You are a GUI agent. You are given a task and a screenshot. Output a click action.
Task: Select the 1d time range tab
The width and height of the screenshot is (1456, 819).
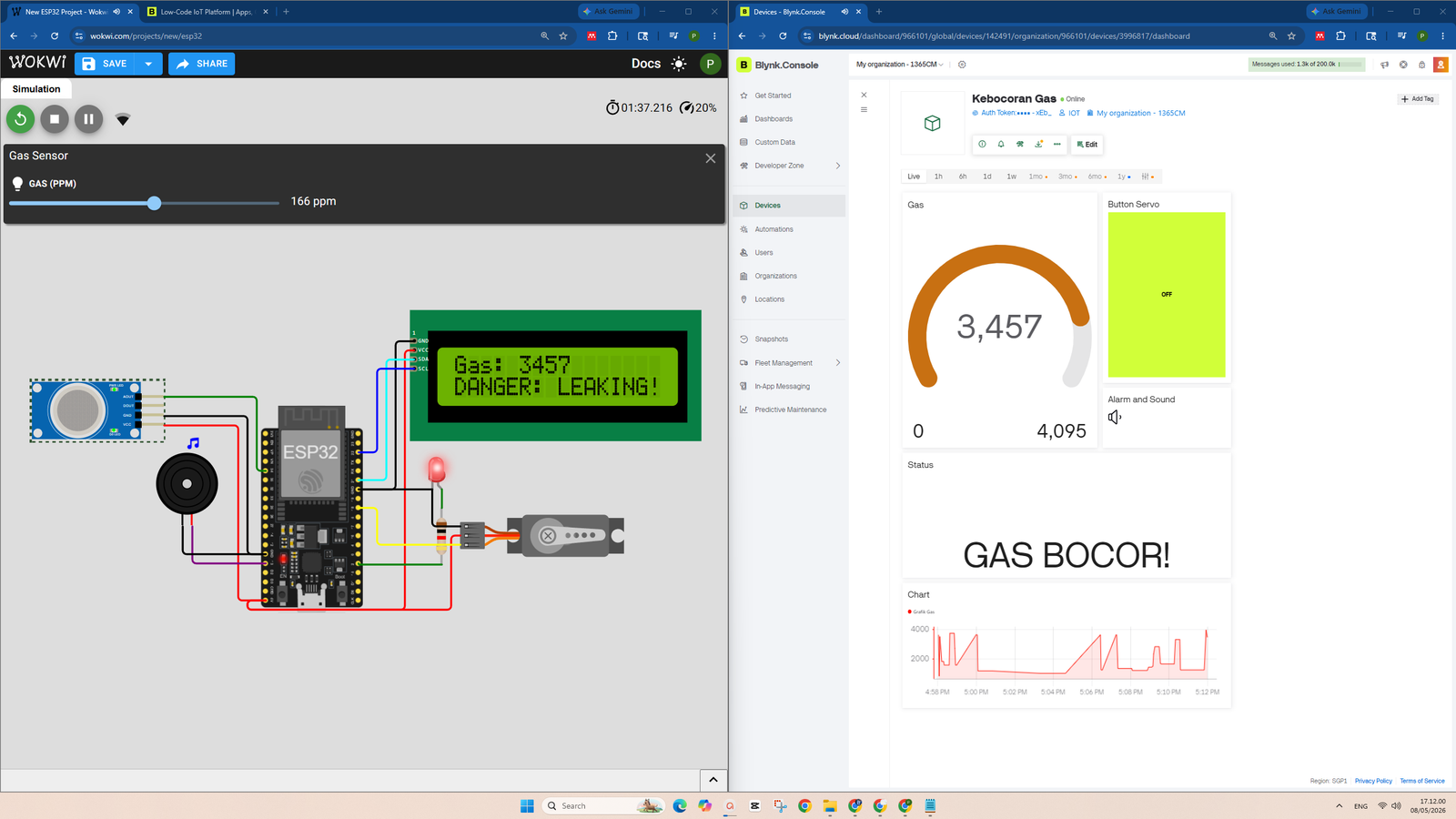click(987, 177)
